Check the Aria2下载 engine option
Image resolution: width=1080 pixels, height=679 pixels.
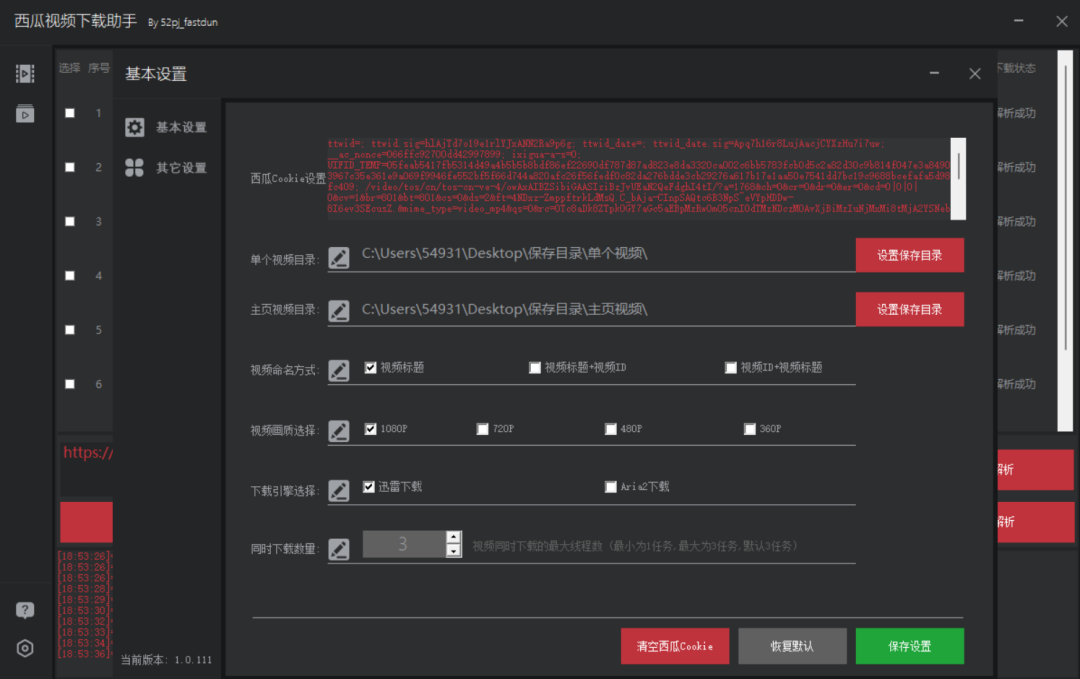coord(611,487)
